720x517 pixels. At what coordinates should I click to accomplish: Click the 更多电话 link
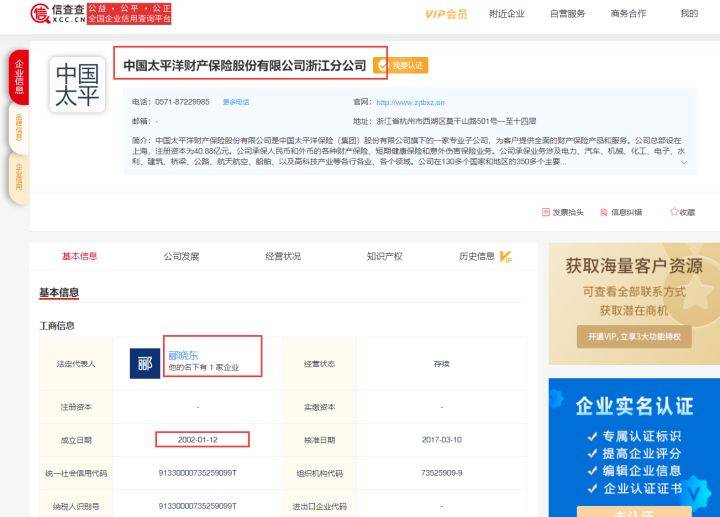(x=236, y=102)
